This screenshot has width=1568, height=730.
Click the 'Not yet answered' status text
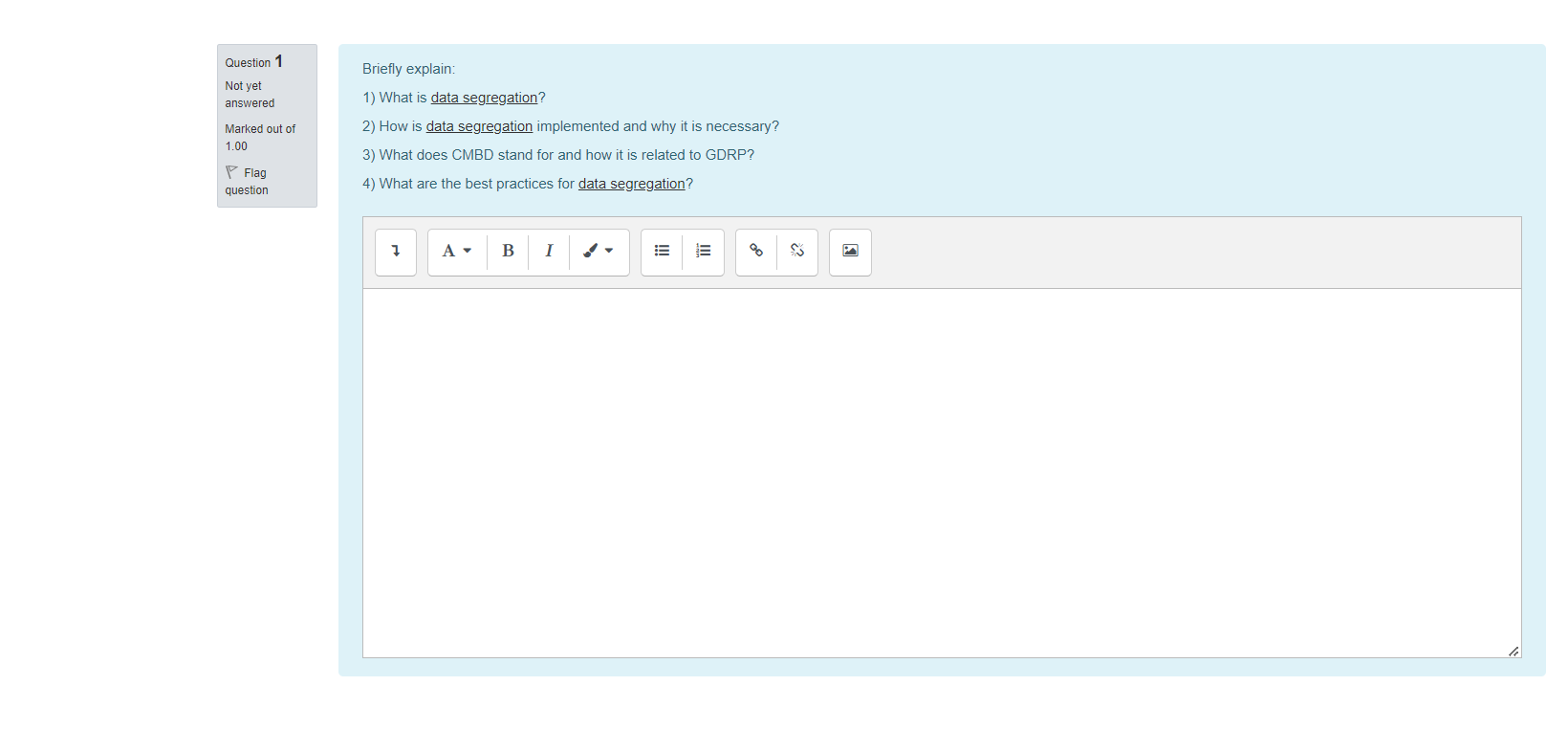[250, 95]
